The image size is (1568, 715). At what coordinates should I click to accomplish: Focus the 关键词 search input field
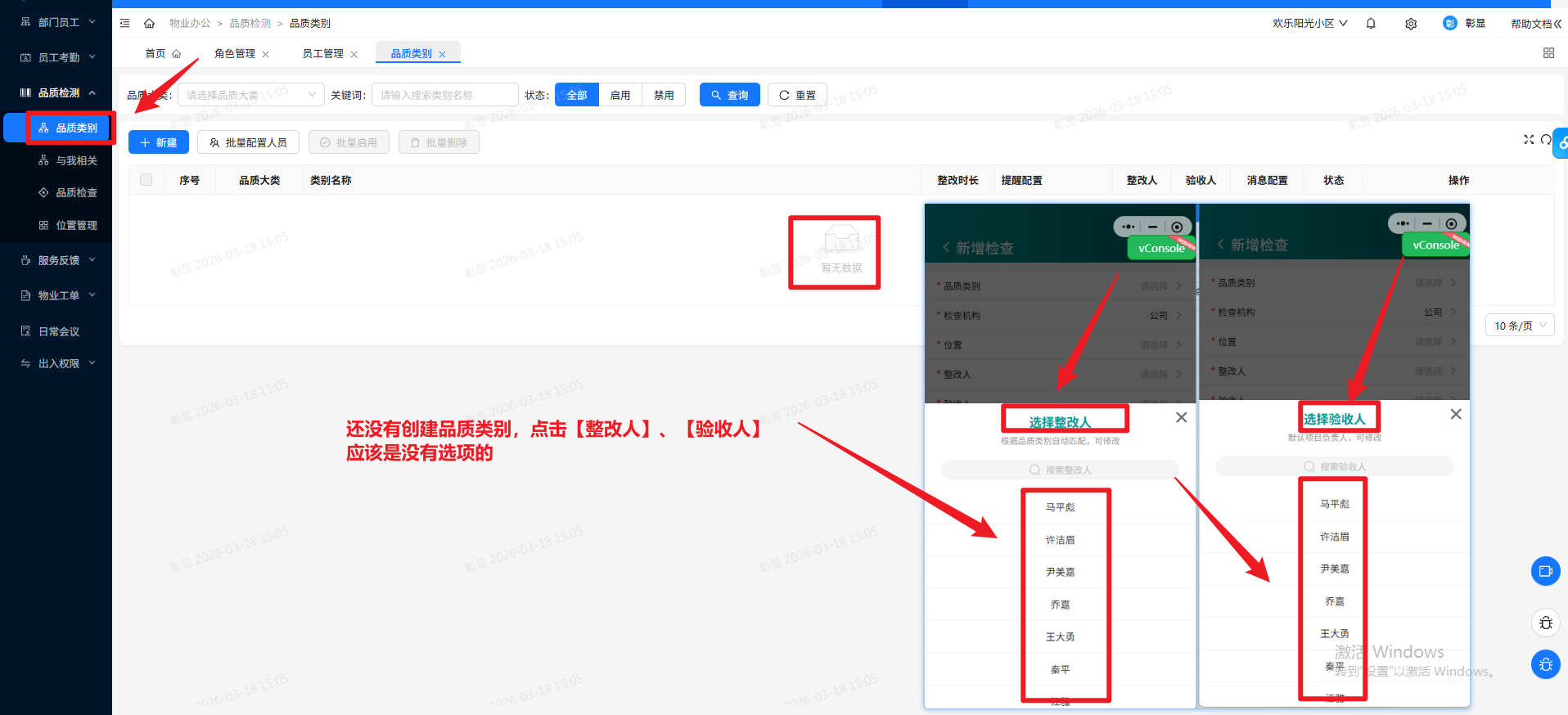click(444, 95)
